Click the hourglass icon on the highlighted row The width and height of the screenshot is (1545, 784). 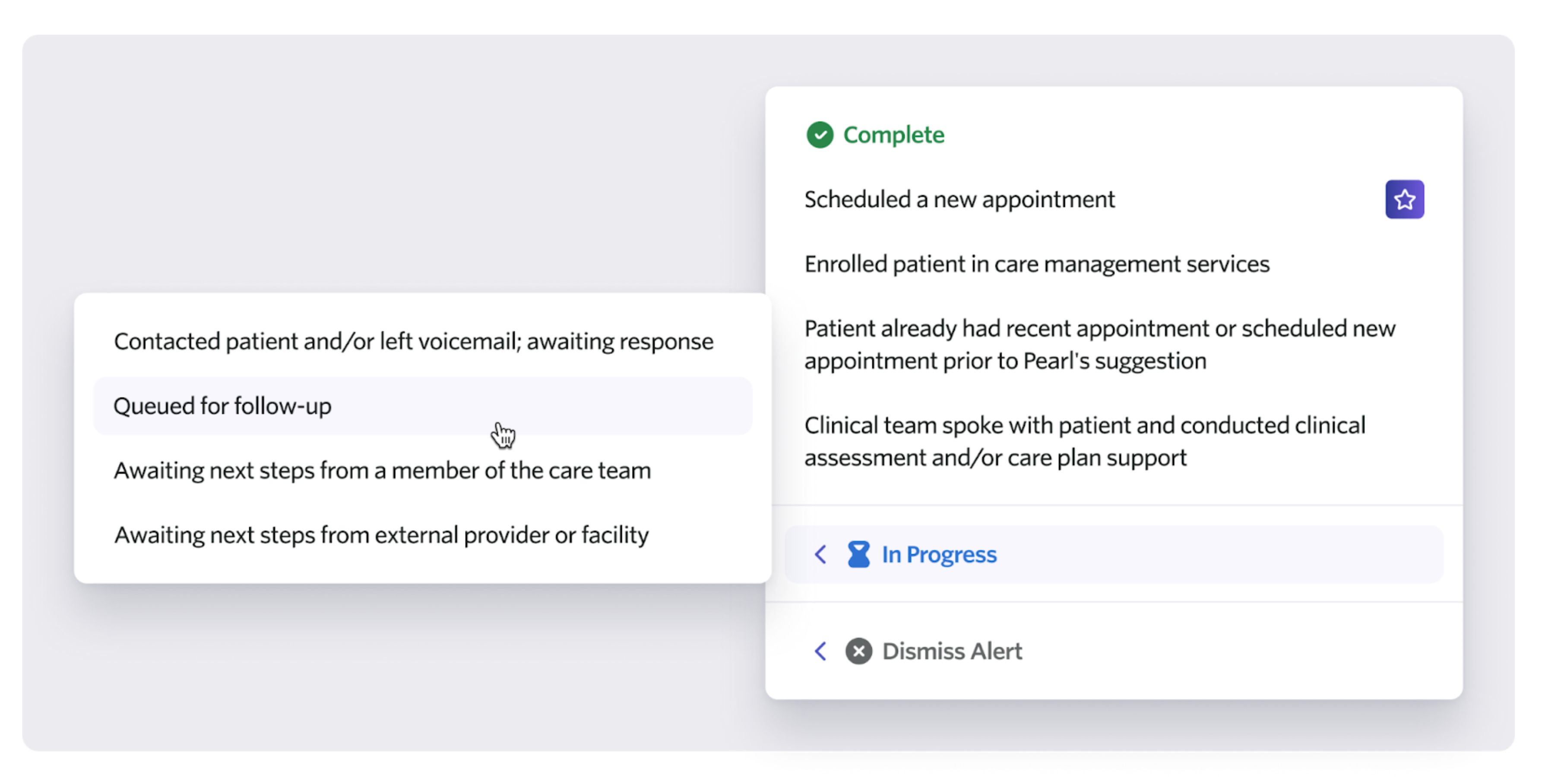click(x=858, y=554)
